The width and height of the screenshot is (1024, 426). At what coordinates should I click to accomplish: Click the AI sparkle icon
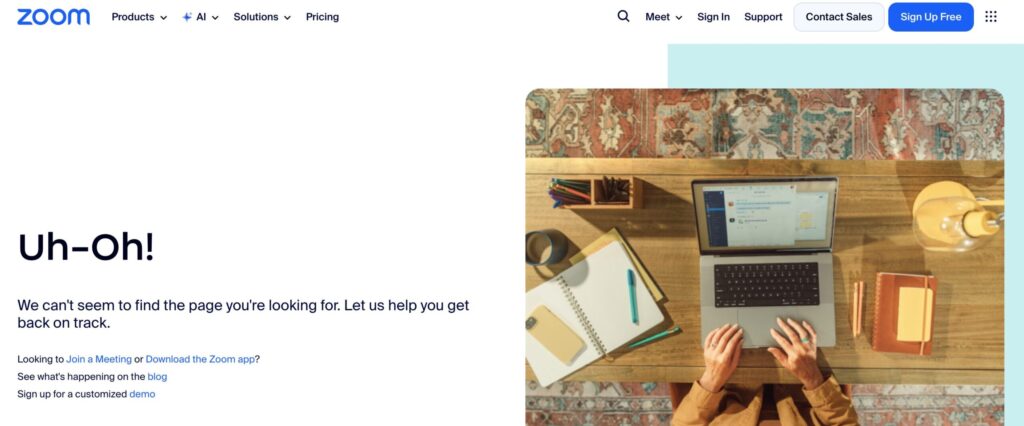pos(187,17)
